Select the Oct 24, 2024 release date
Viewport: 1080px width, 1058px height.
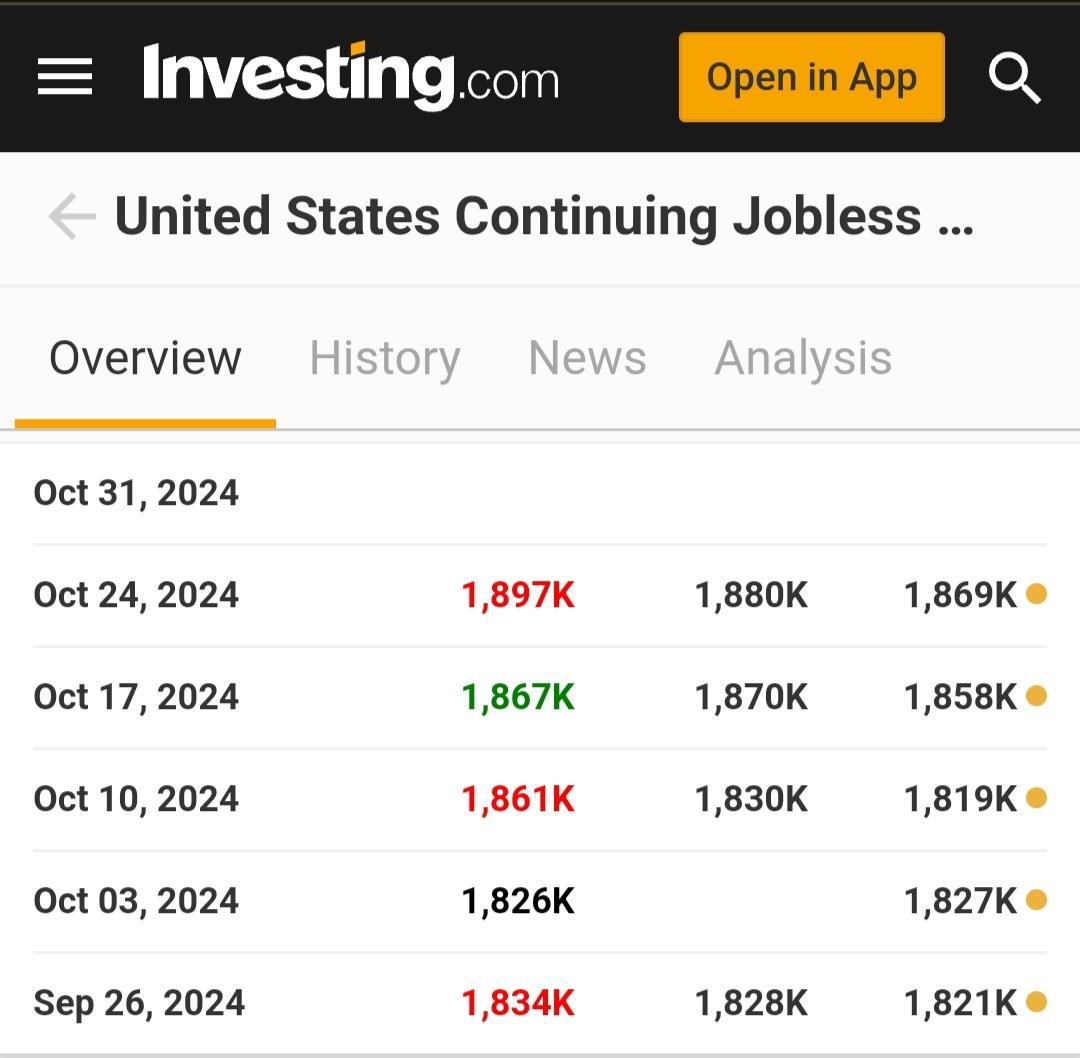[136, 594]
